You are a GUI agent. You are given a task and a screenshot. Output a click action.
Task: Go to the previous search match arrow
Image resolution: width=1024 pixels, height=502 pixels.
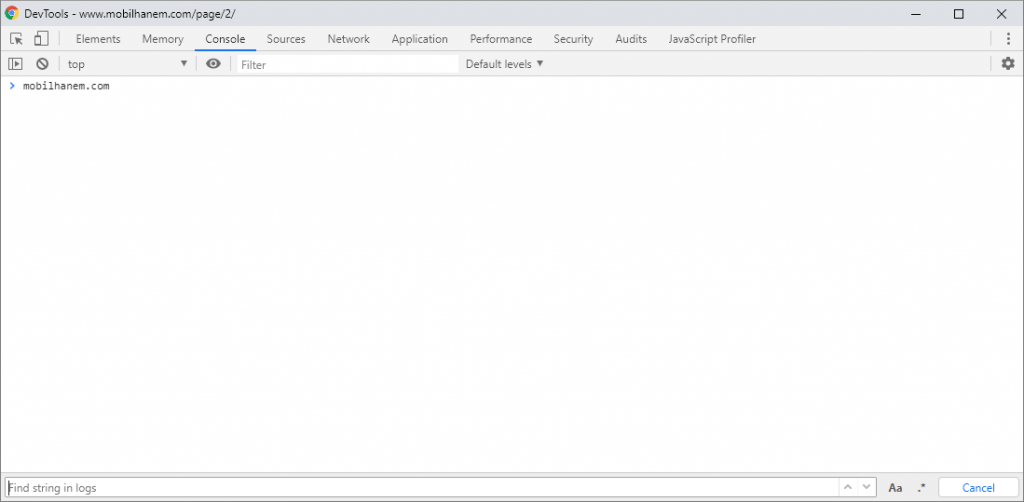(848, 488)
